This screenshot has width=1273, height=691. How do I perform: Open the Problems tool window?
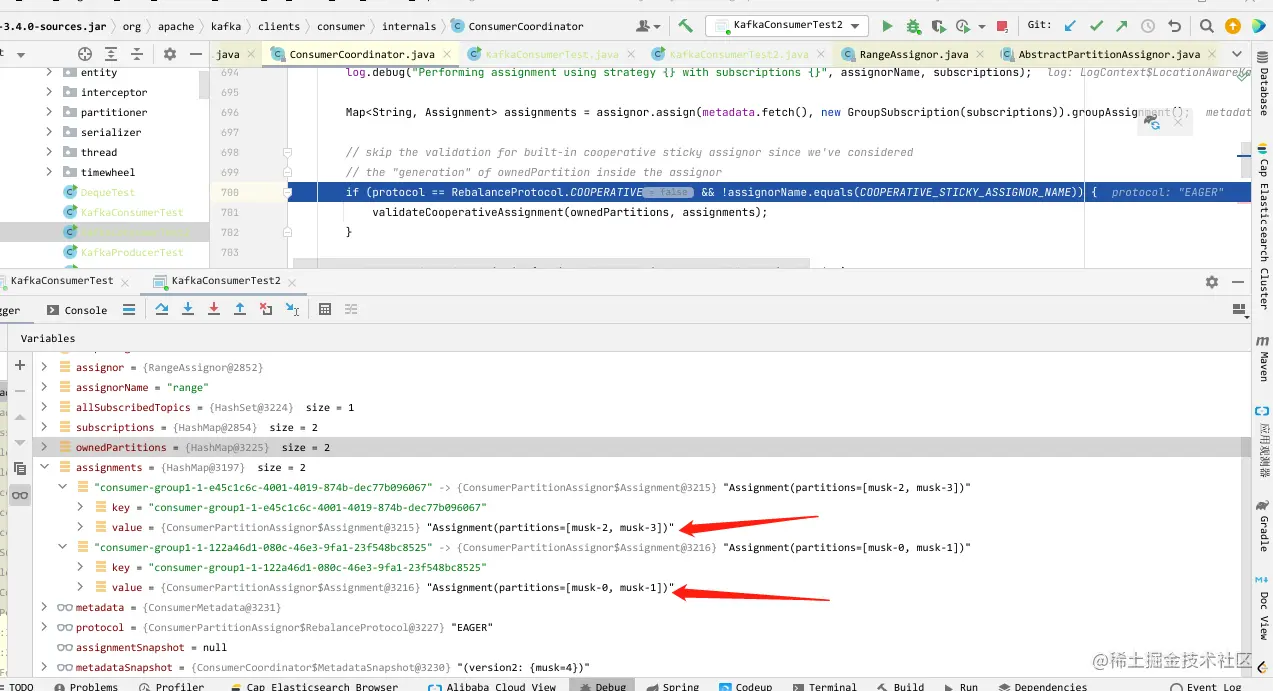click(x=85, y=686)
